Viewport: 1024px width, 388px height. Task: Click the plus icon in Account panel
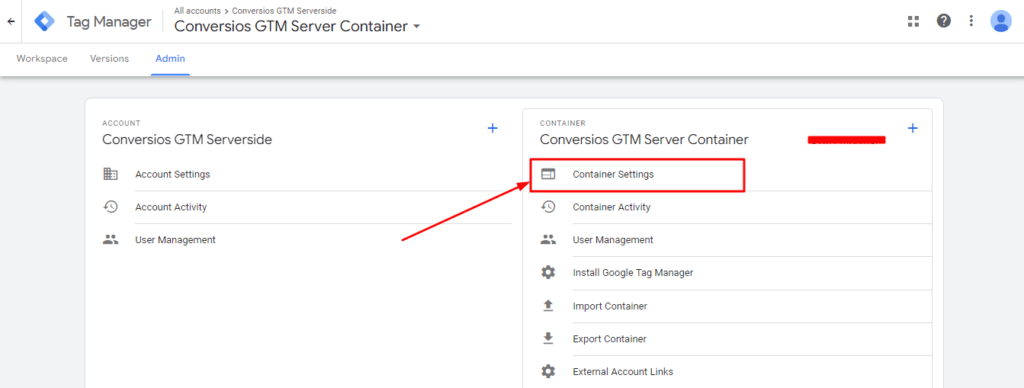coord(492,129)
